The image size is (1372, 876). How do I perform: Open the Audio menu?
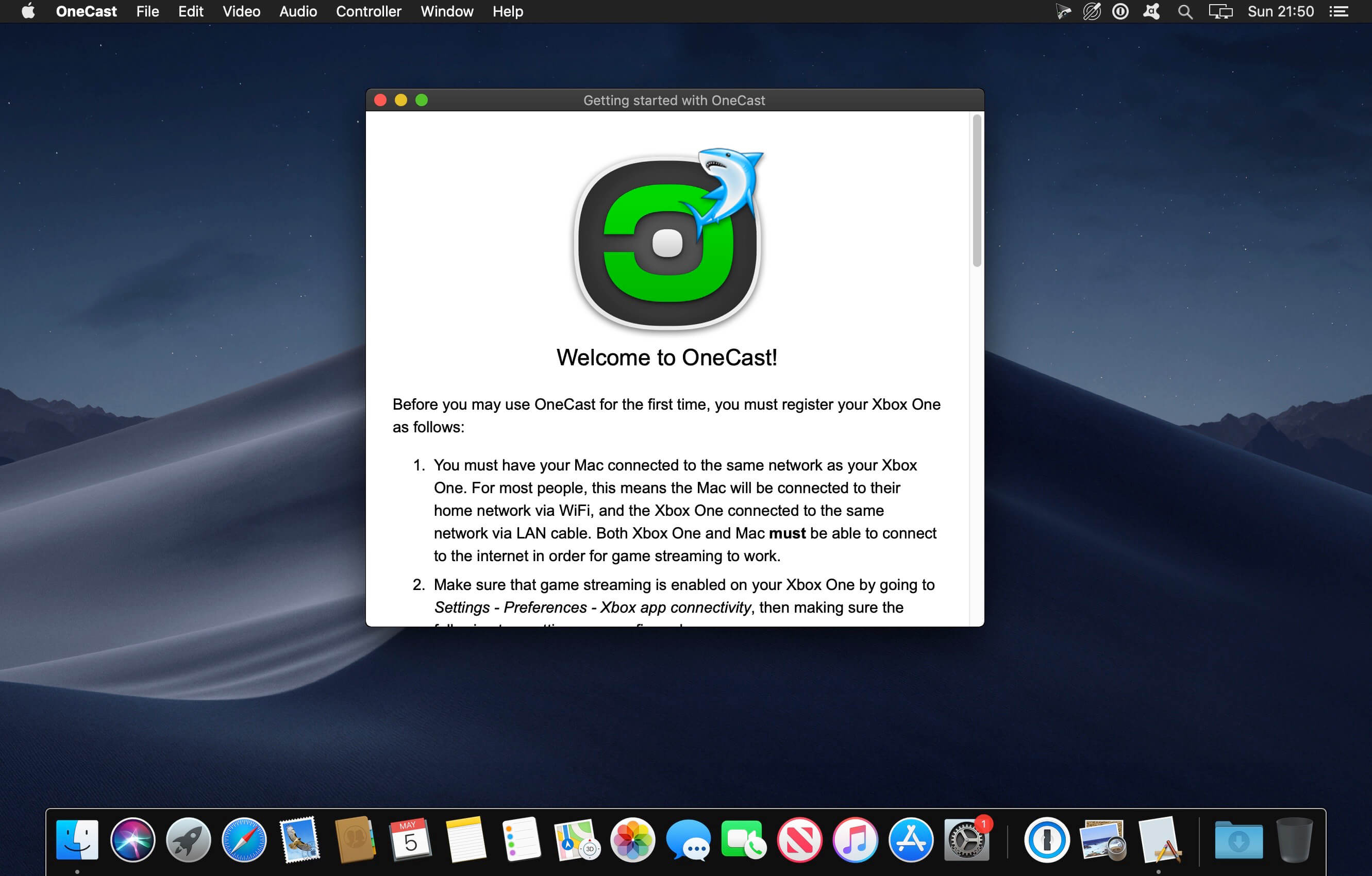pyautogui.click(x=297, y=11)
